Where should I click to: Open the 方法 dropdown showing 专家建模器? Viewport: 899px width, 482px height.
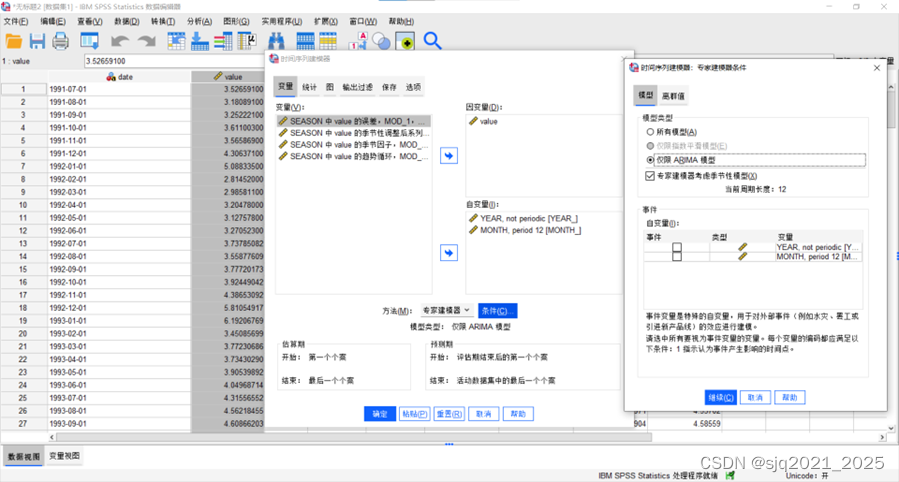click(x=445, y=311)
